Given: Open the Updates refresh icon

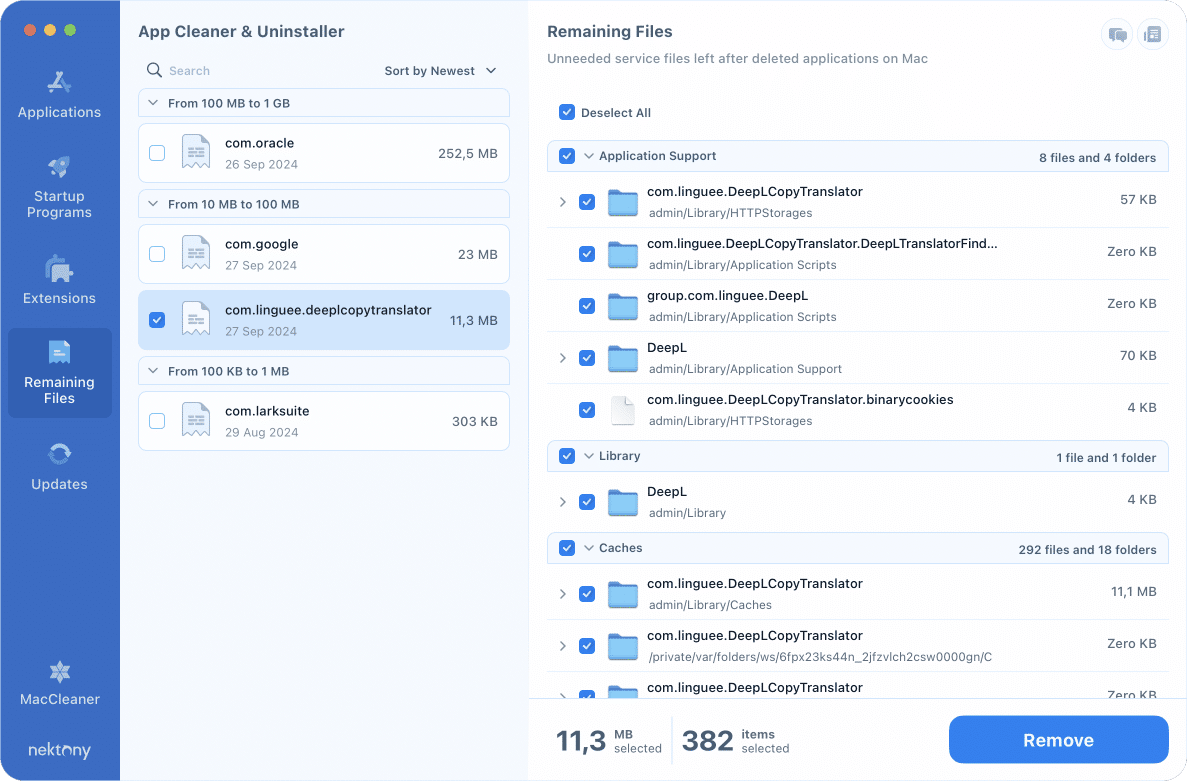Looking at the screenshot, I should pos(59,454).
